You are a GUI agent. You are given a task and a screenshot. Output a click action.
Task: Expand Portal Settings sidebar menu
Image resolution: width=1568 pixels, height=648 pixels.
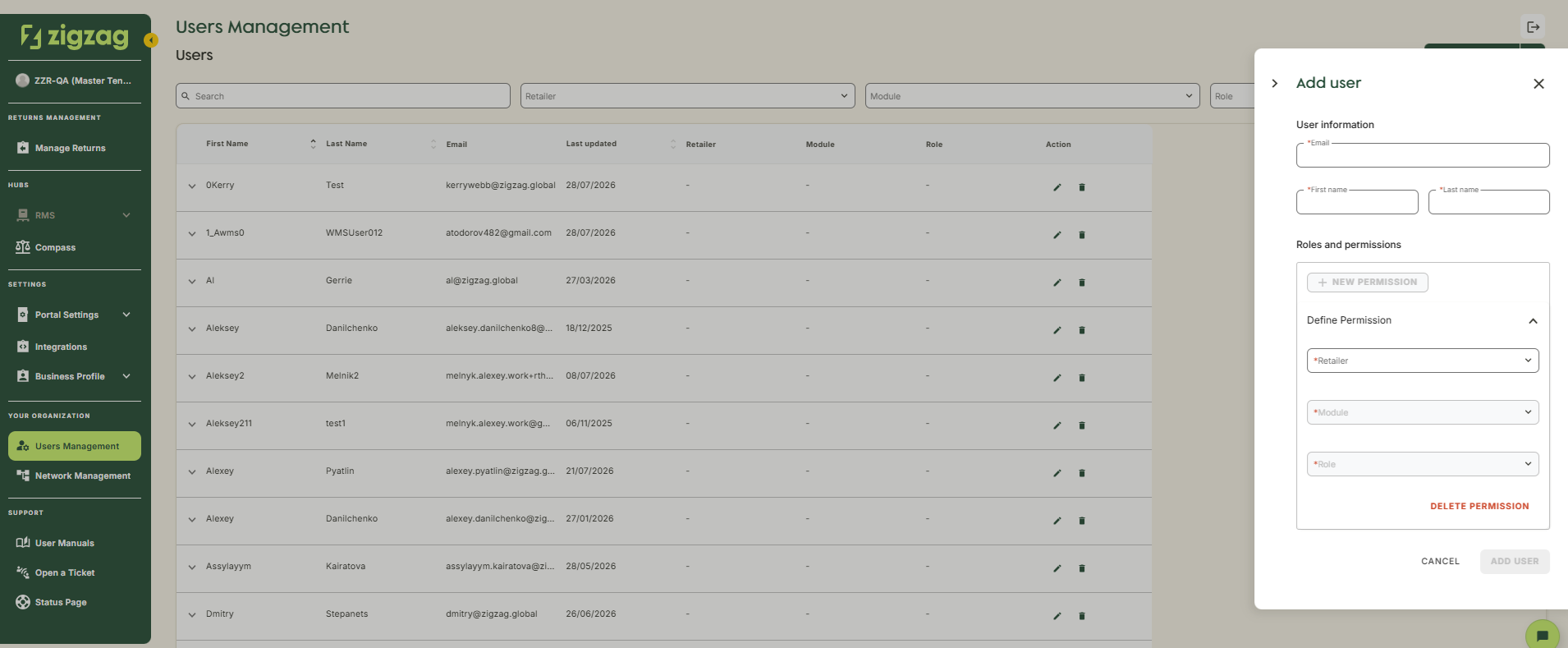coord(126,315)
